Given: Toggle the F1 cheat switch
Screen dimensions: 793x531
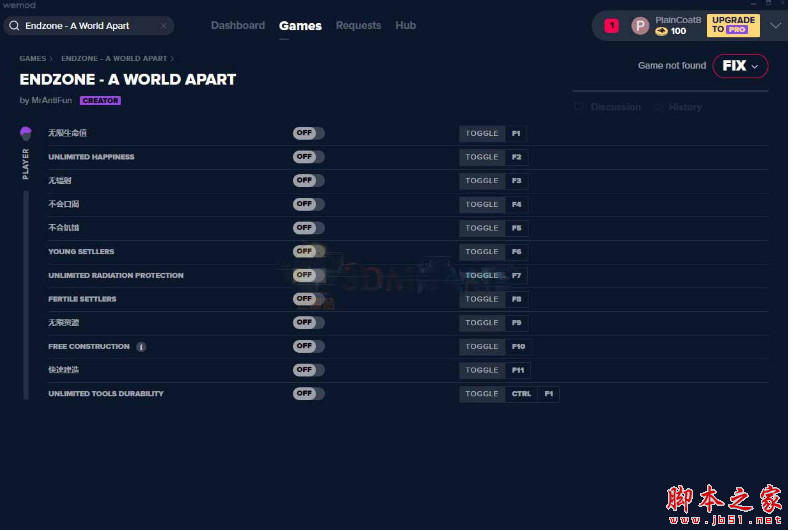Looking at the screenshot, I should (x=309, y=133).
